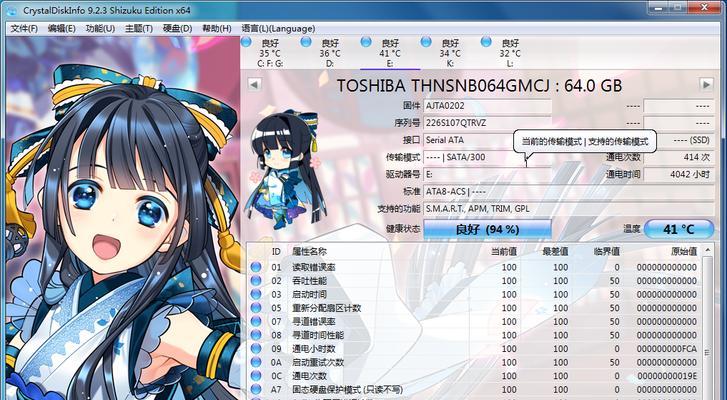Click status orb for attribute 02 吞吐性能

click(x=256, y=280)
